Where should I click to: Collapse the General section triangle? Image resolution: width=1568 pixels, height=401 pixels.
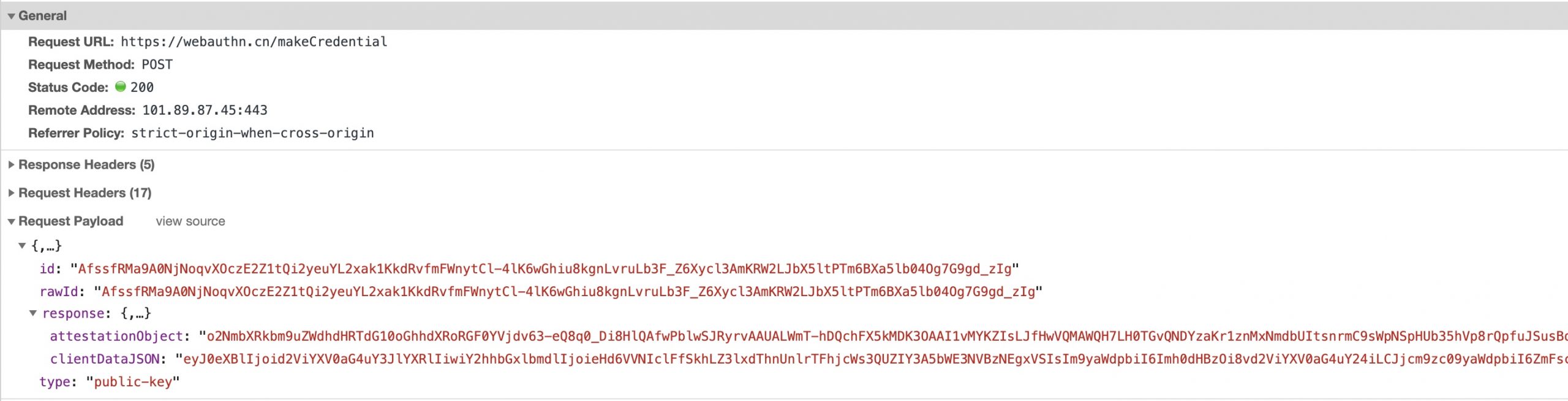(11, 17)
